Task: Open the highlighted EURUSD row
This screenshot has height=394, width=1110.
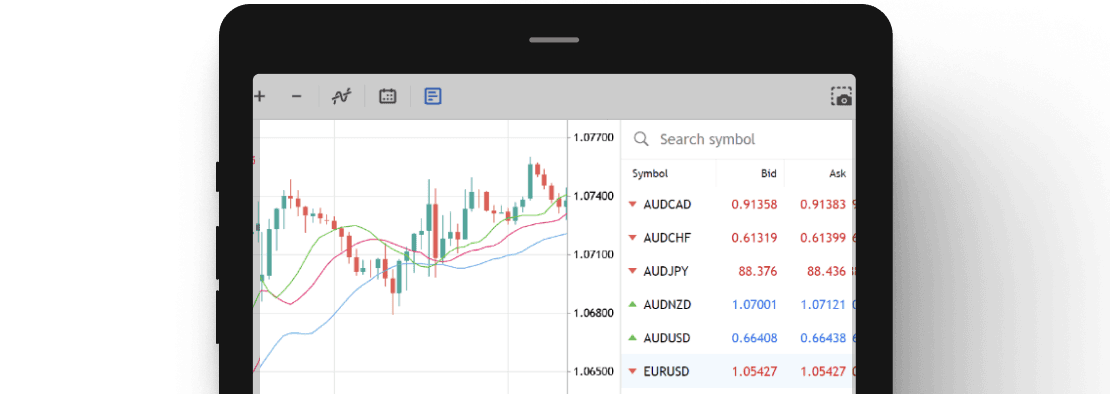Action: pos(737,371)
